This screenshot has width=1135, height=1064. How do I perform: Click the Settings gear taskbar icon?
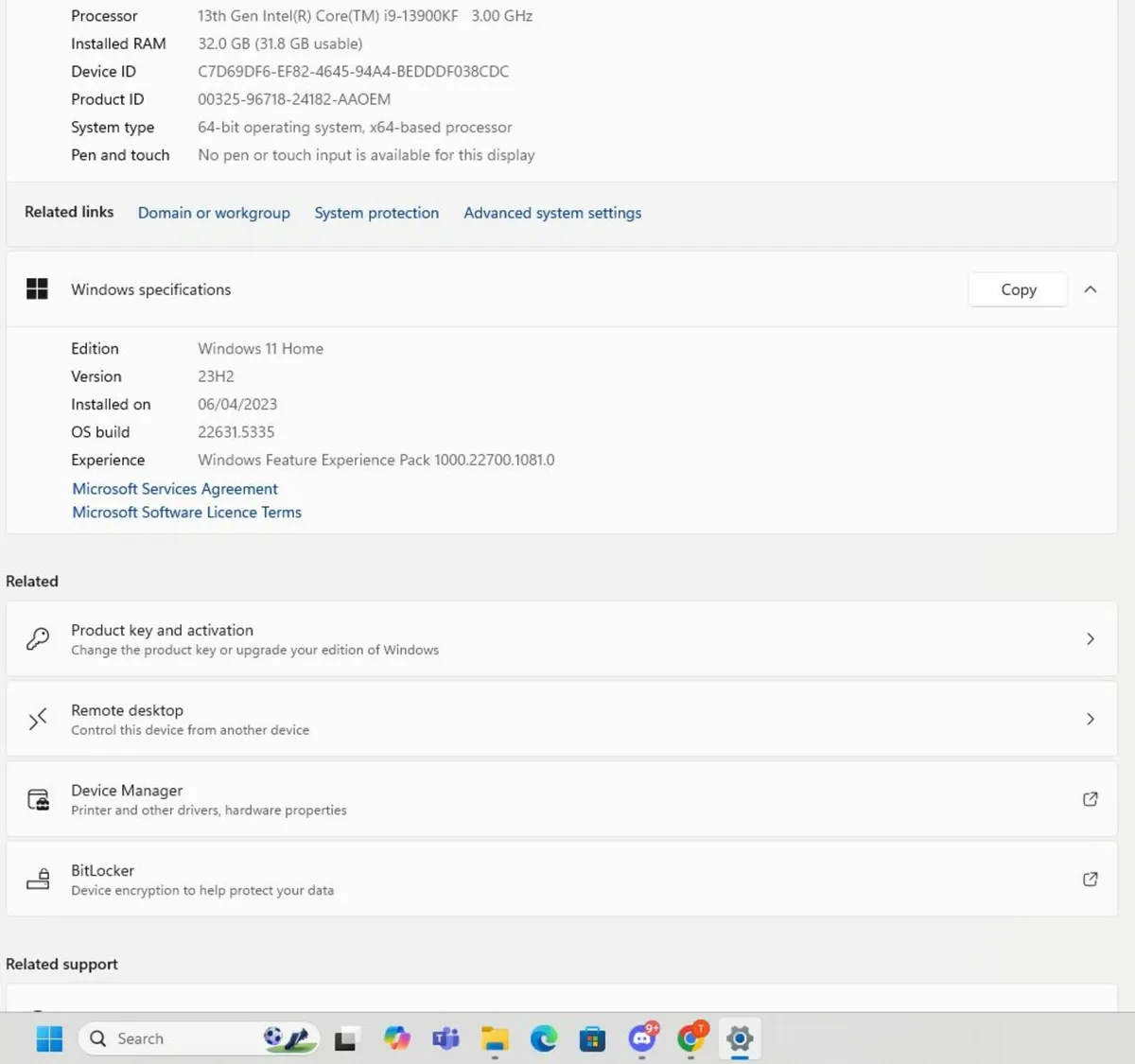point(740,1039)
